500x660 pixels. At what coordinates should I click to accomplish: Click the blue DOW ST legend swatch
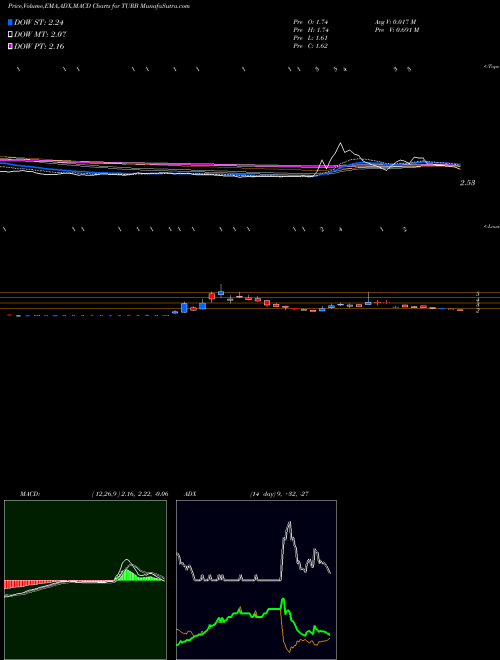(11, 23)
